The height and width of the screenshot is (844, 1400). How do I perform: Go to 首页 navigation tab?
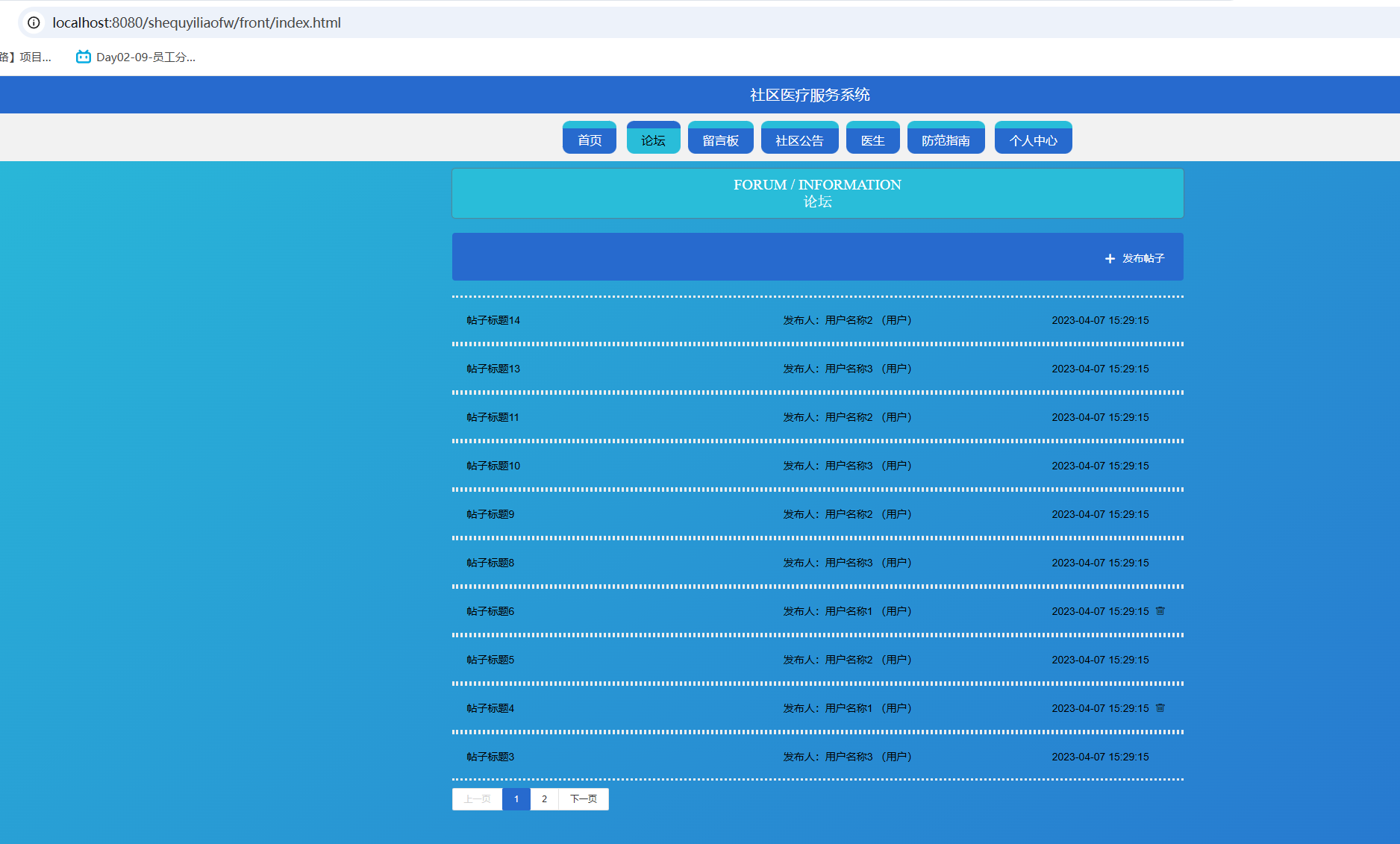tap(590, 138)
